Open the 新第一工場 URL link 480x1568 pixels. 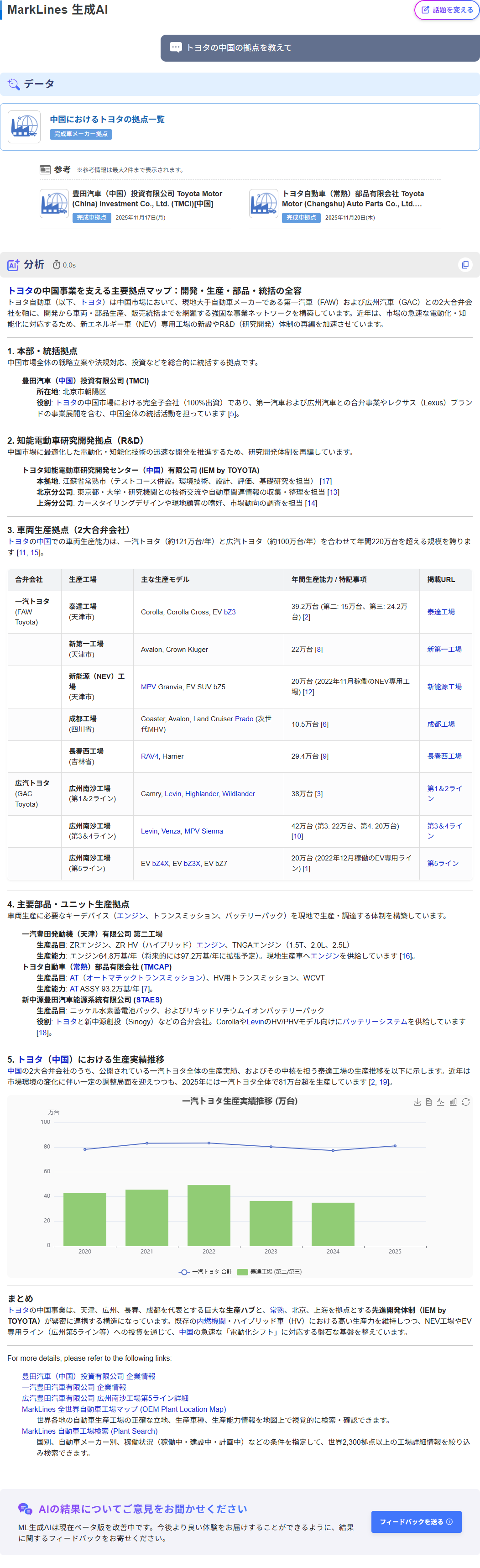(x=444, y=650)
